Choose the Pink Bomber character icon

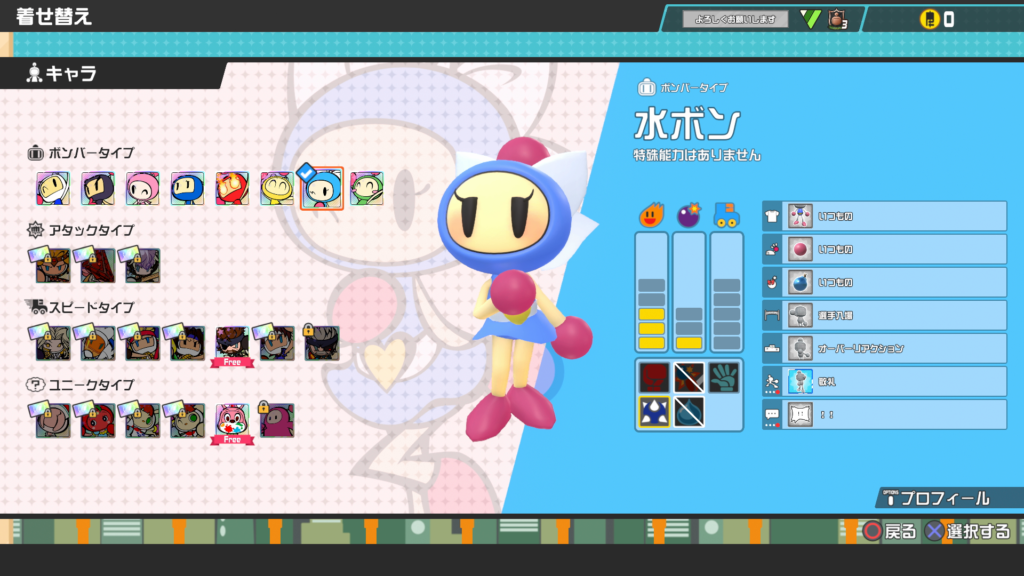142,188
